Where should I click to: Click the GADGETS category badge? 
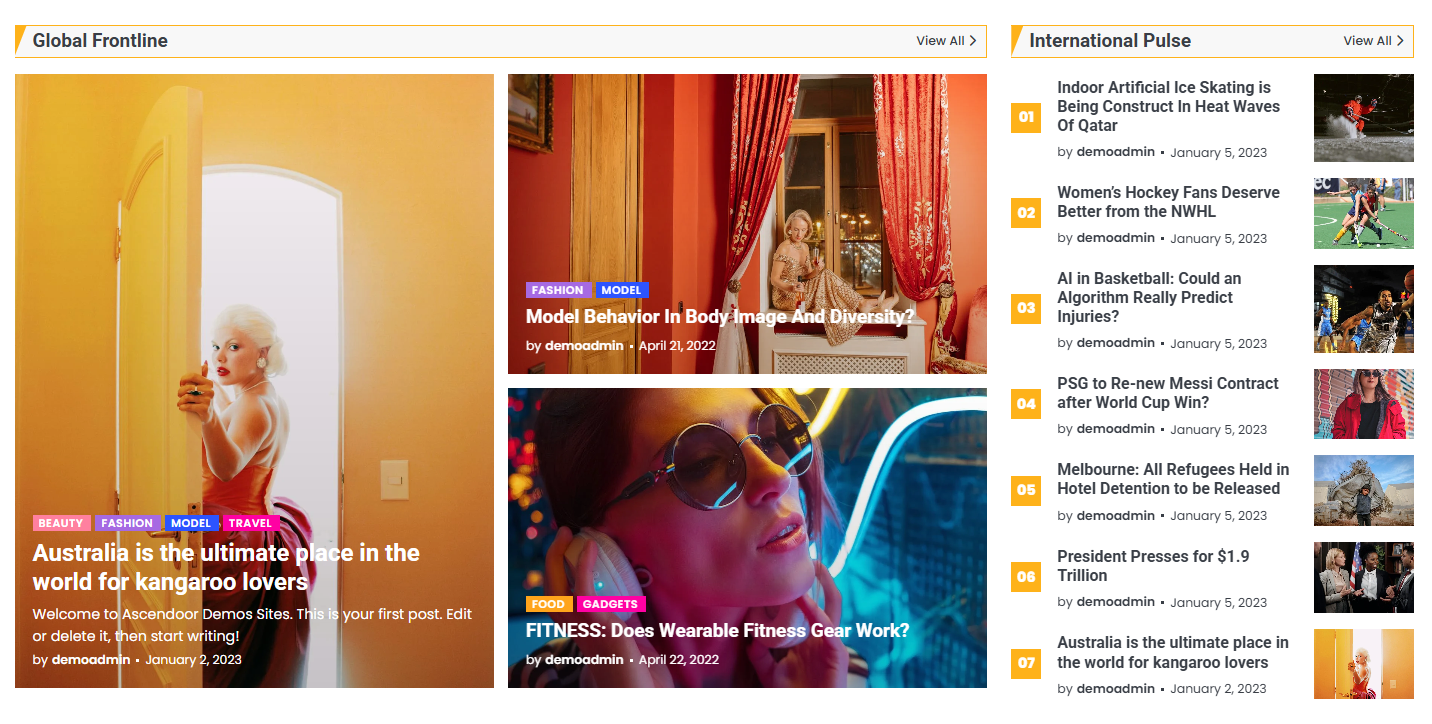tap(610, 604)
